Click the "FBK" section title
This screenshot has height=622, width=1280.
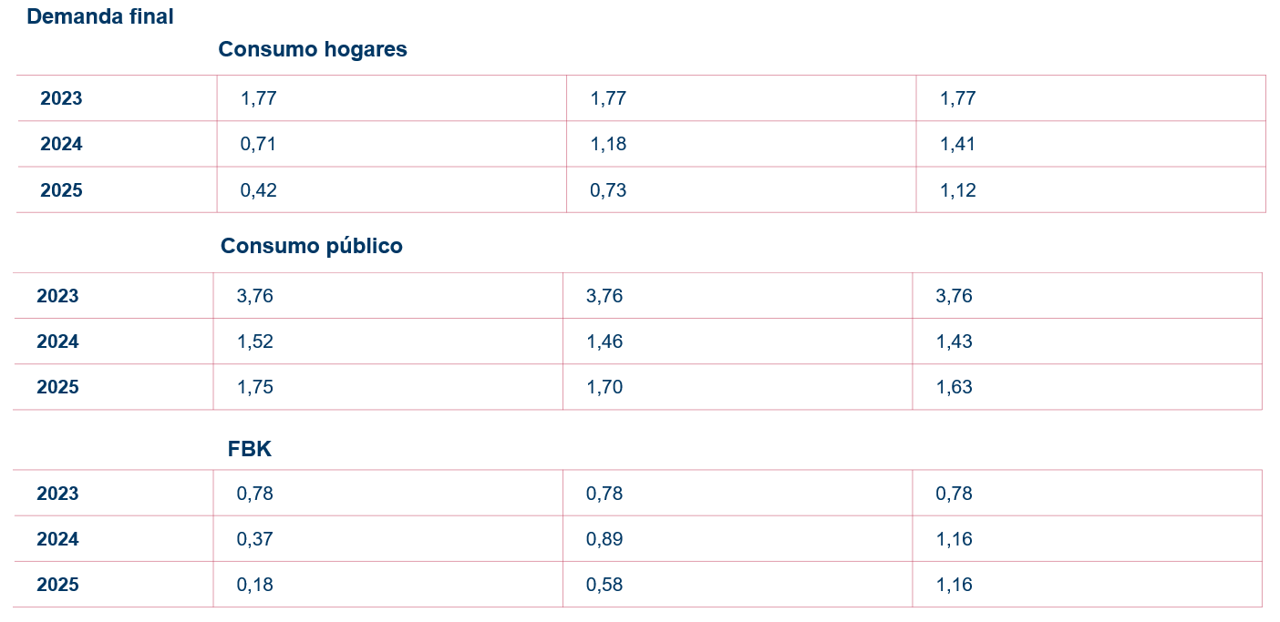[x=250, y=450]
